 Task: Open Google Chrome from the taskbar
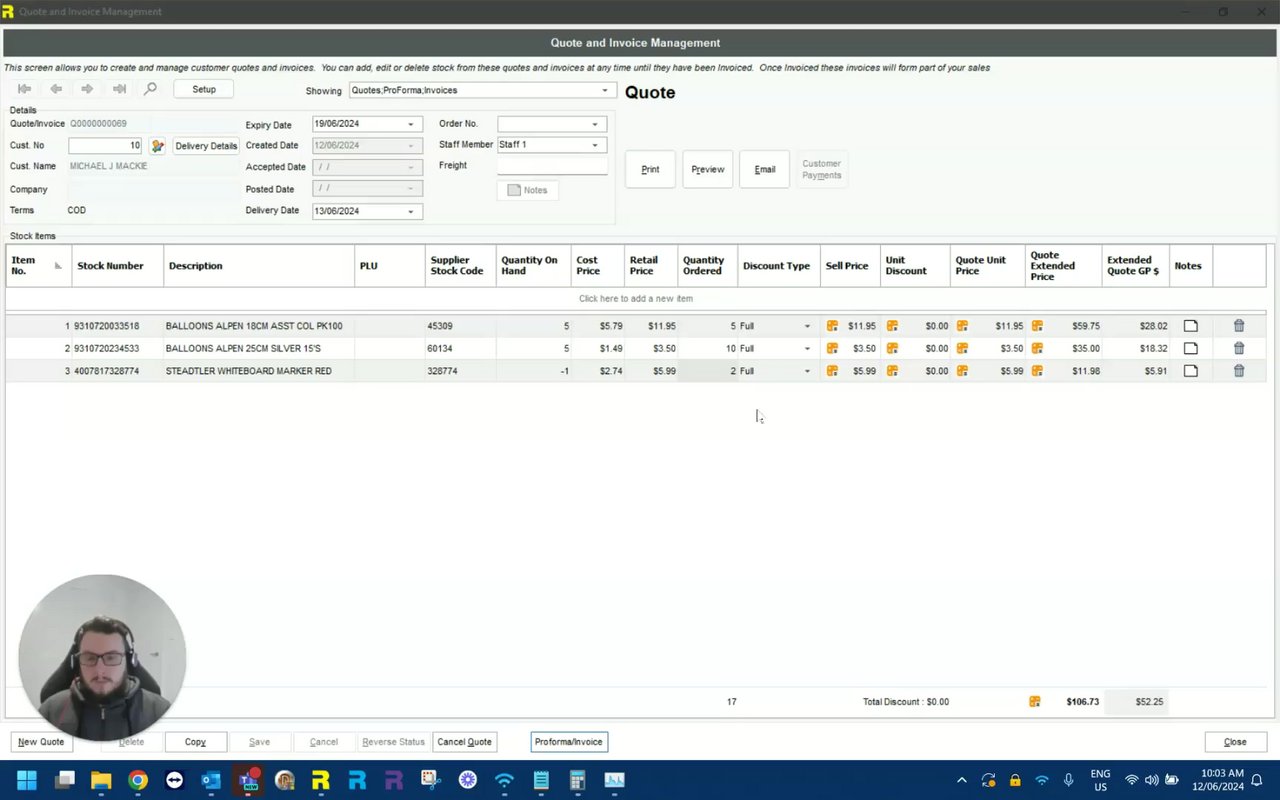[138, 780]
